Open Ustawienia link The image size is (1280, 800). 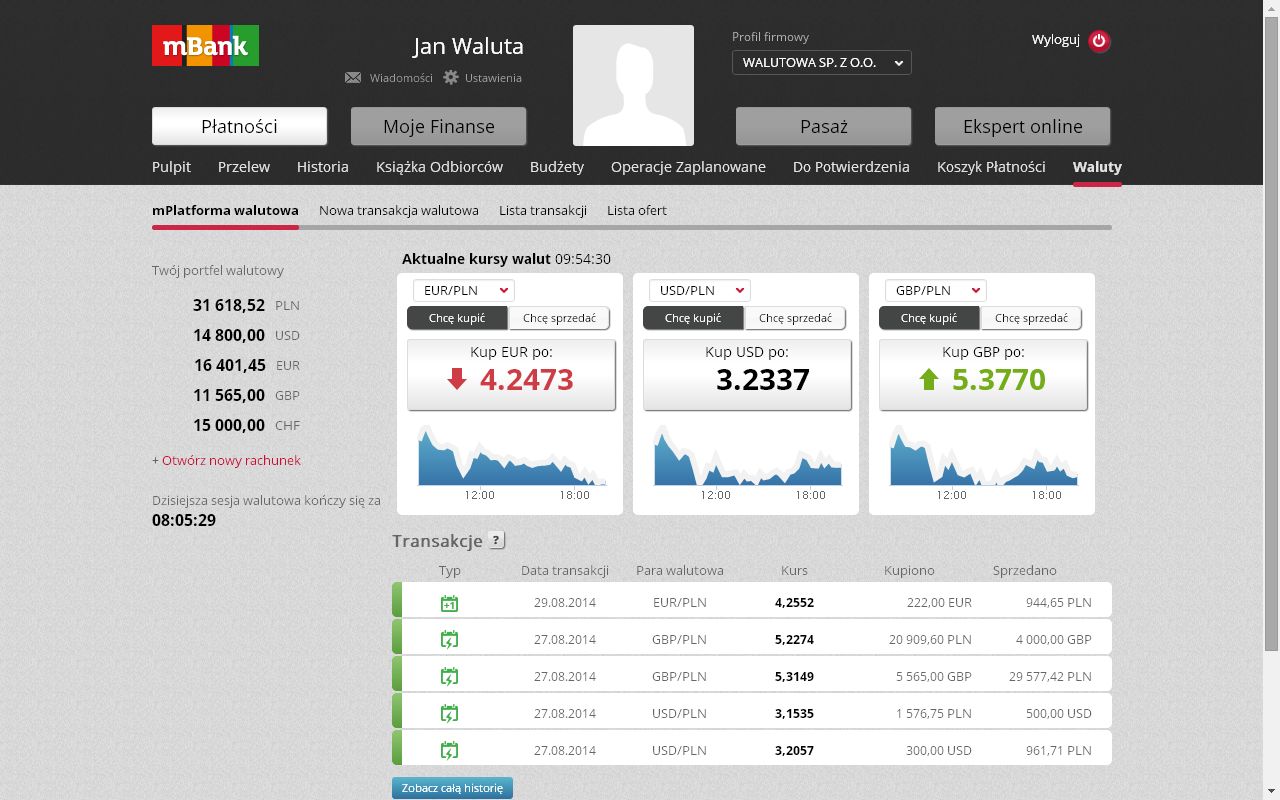[493, 78]
